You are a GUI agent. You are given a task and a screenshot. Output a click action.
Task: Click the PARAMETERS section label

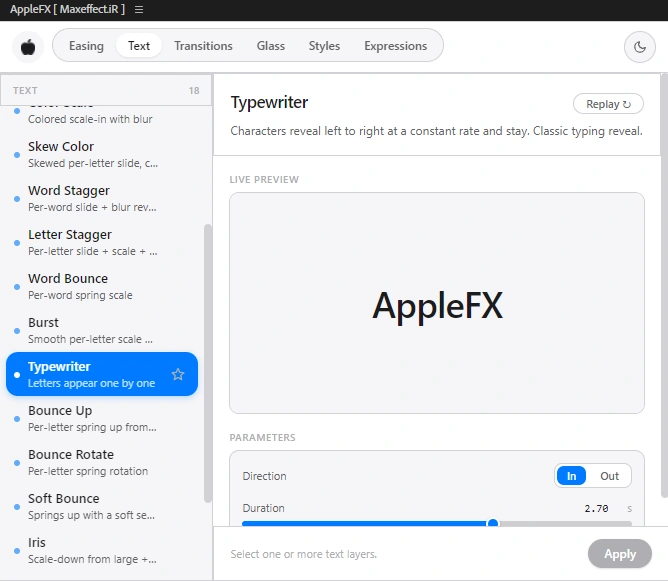coord(262,437)
